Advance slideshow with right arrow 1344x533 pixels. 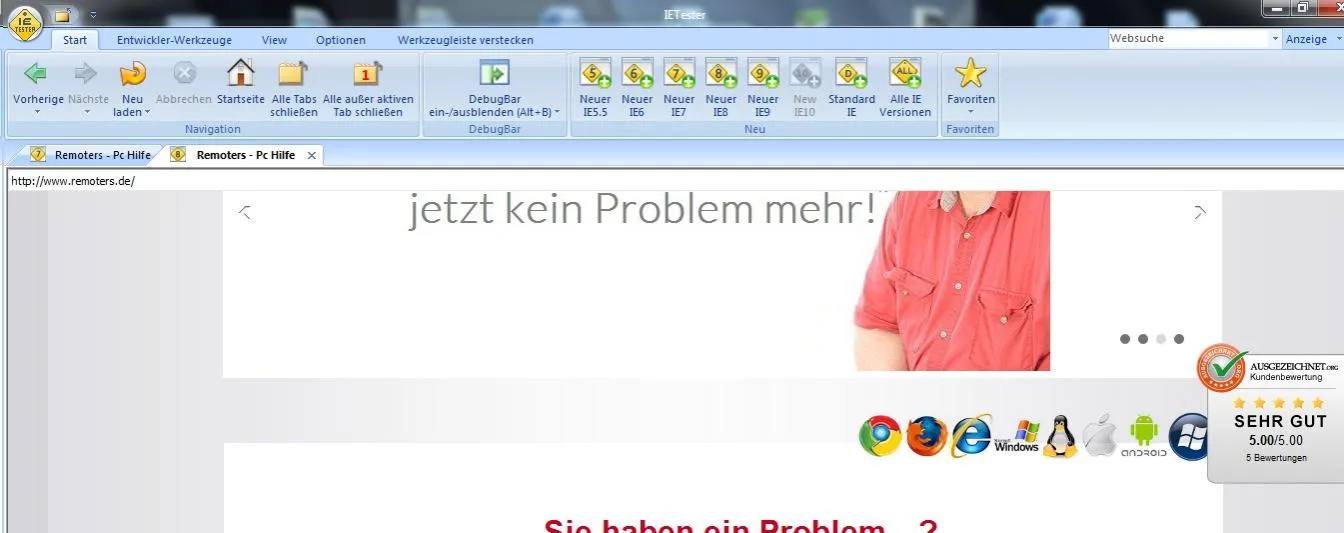(1200, 212)
